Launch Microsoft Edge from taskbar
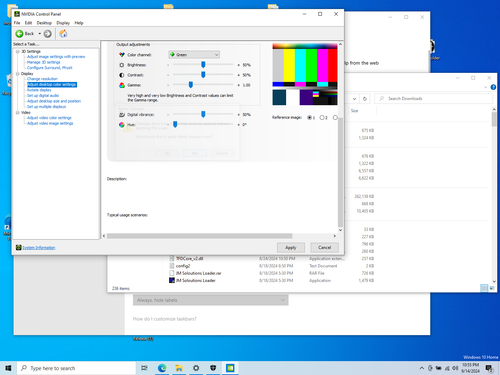 point(162,368)
